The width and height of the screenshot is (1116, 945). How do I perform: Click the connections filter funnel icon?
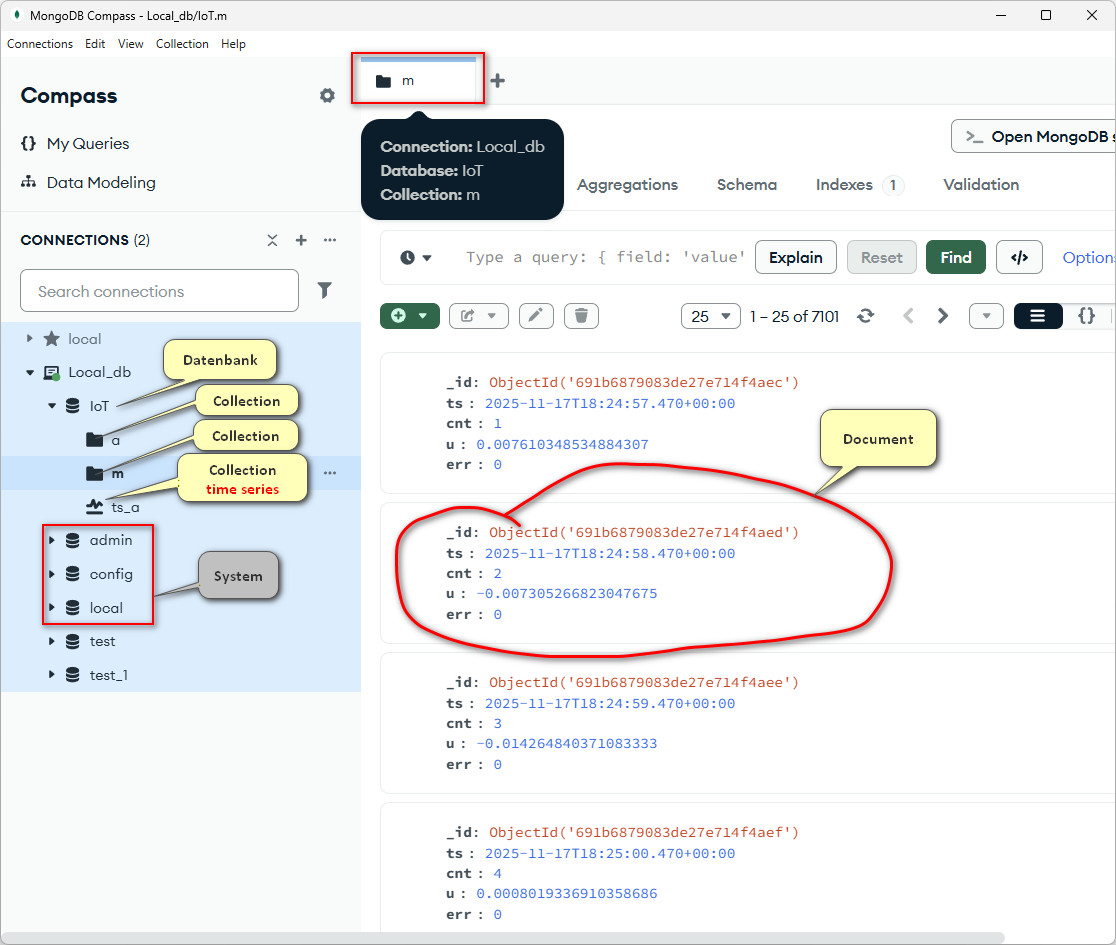pyautogui.click(x=325, y=290)
